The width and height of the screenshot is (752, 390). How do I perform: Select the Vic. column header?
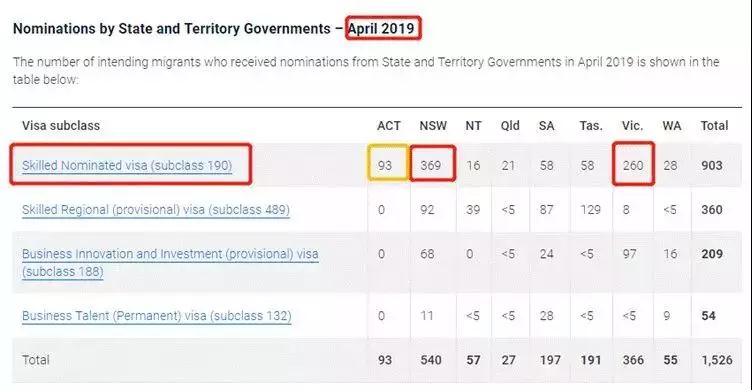click(632, 126)
